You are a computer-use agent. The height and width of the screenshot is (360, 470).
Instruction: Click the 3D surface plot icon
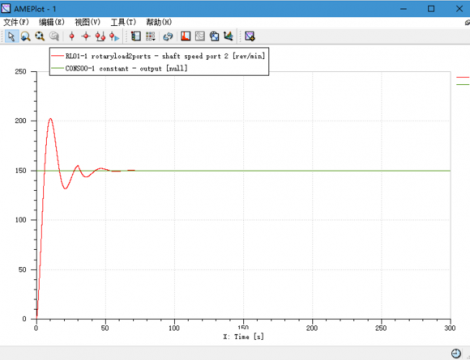(x=228, y=36)
